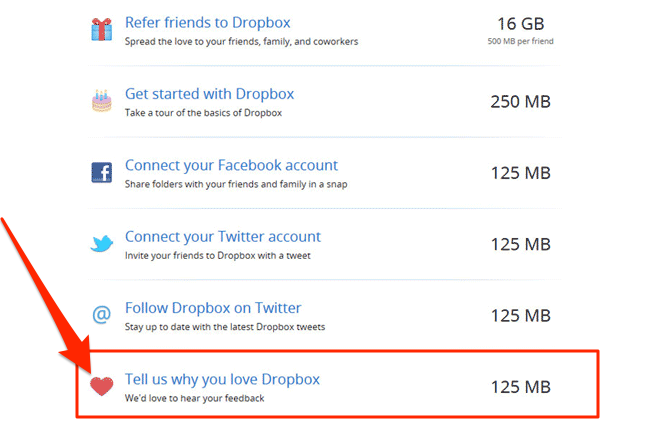Image resolution: width=652 pixels, height=425 pixels.
Task: Open Refer friends to Dropbox link
Action: click(207, 22)
